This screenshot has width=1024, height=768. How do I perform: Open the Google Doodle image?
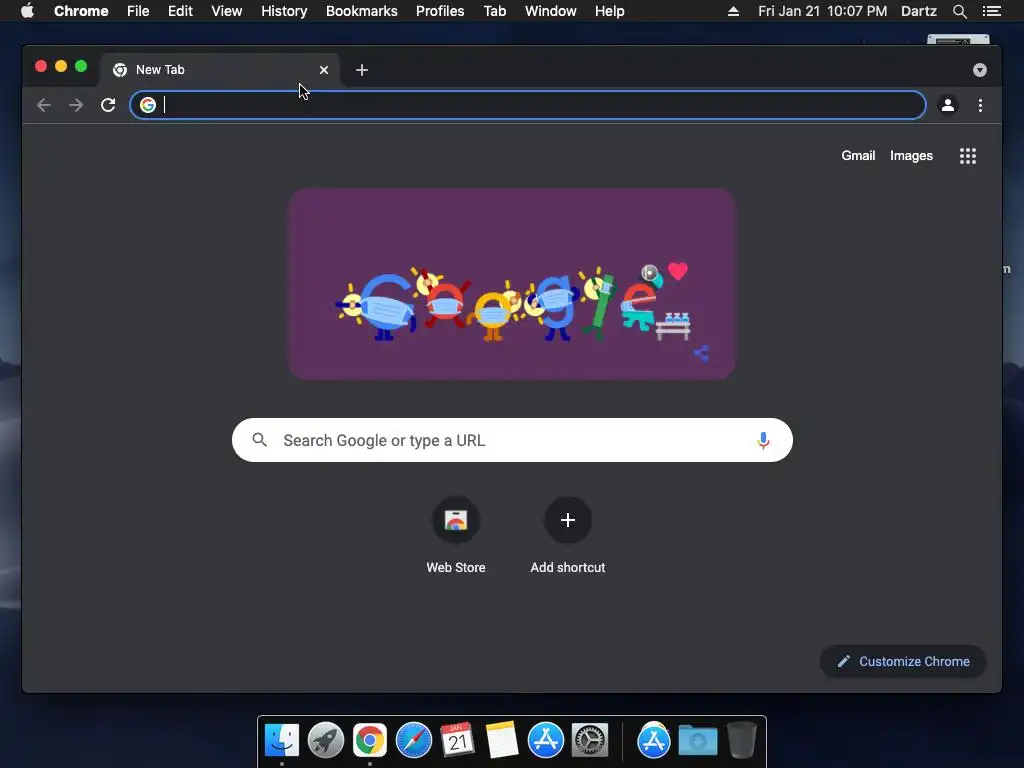tap(512, 283)
